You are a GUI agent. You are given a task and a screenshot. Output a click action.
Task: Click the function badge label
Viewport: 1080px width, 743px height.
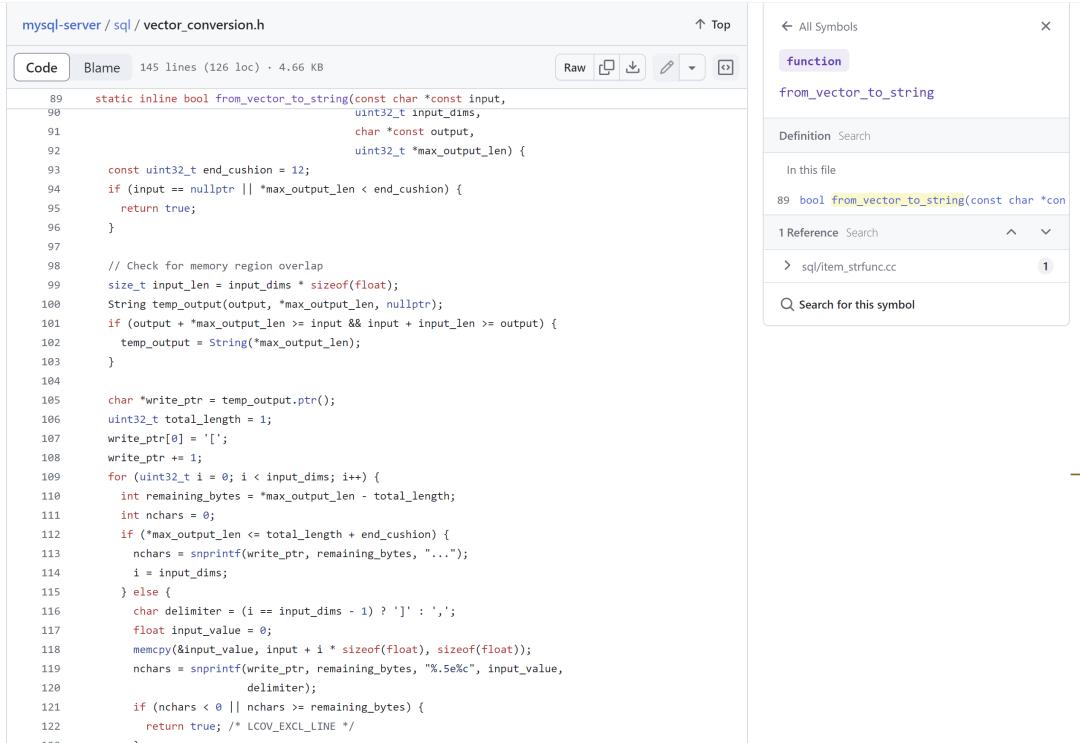(813, 61)
